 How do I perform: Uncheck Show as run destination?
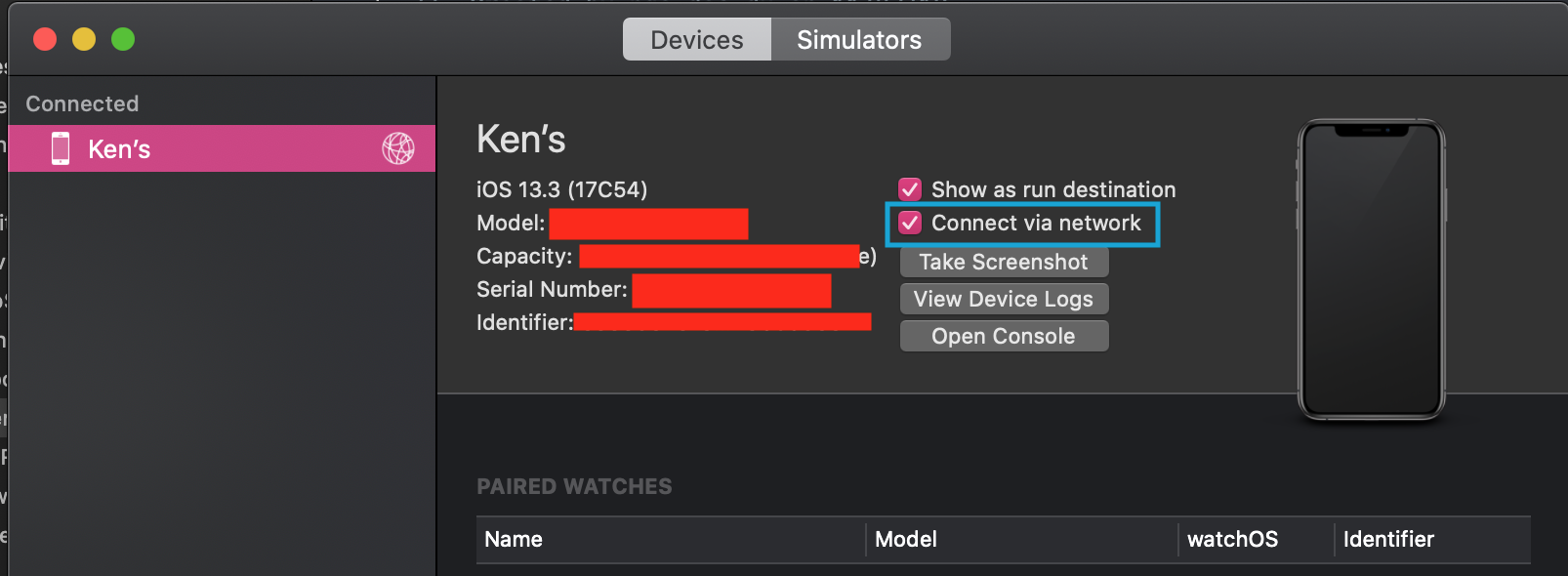(910, 189)
